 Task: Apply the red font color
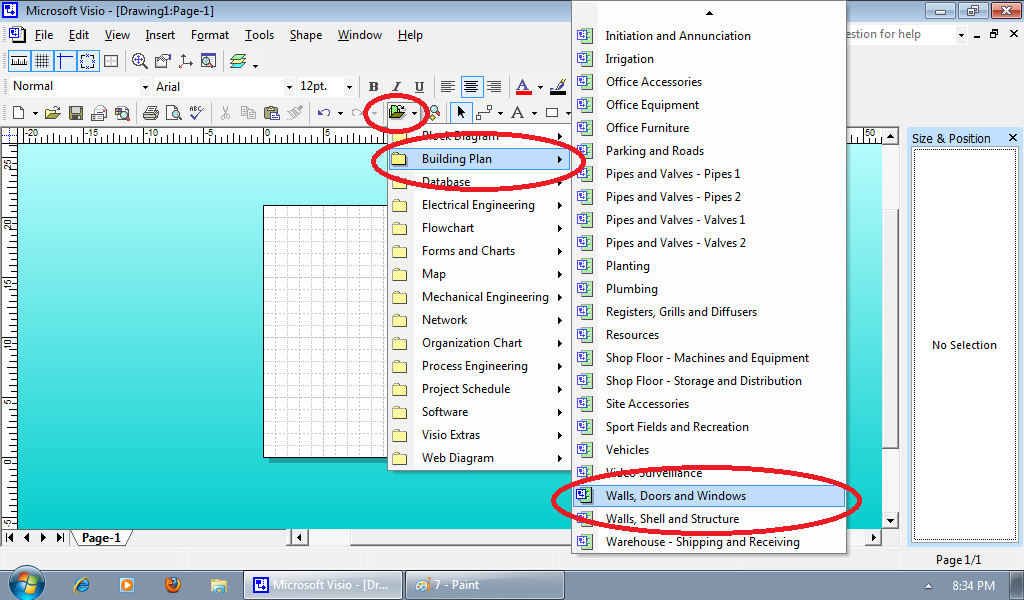coord(523,87)
